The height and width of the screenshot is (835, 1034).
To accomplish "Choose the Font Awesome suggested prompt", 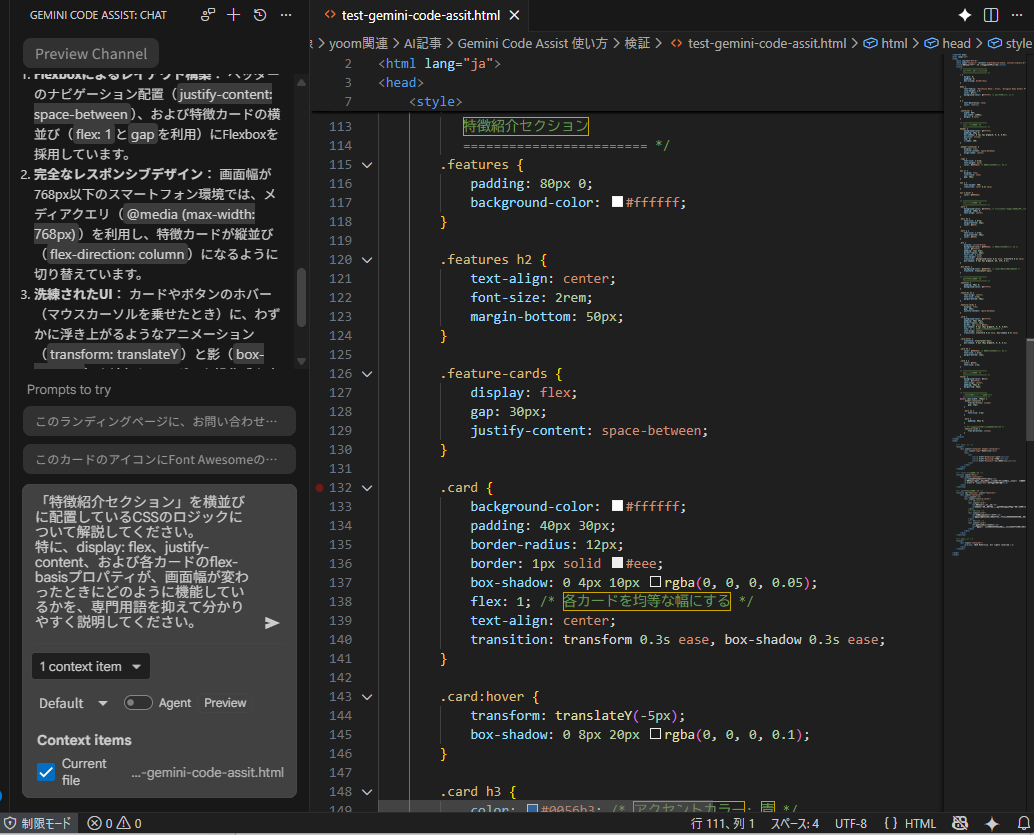I will (159, 460).
